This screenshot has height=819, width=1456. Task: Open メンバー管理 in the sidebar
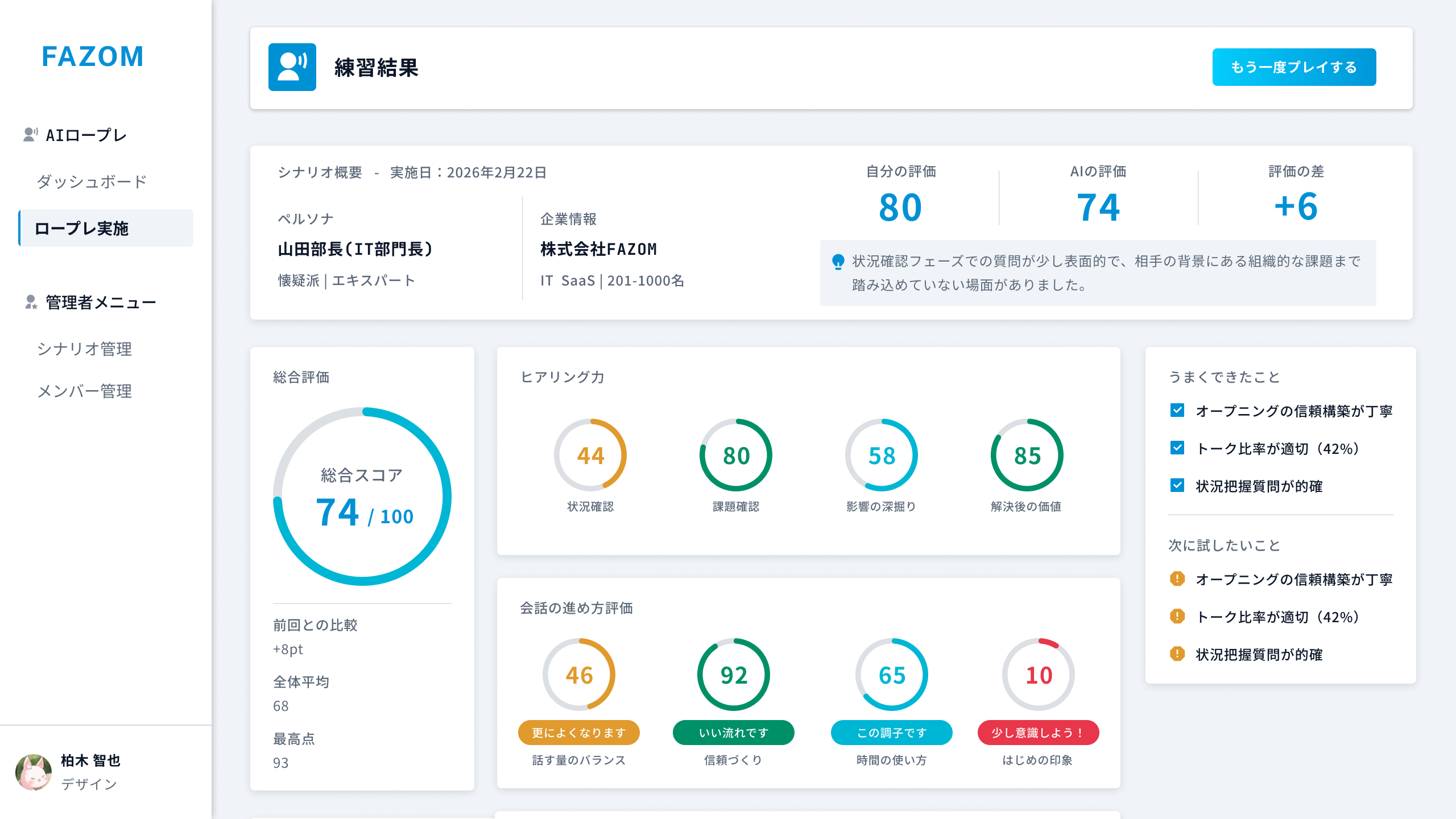pyautogui.click(x=84, y=391)
